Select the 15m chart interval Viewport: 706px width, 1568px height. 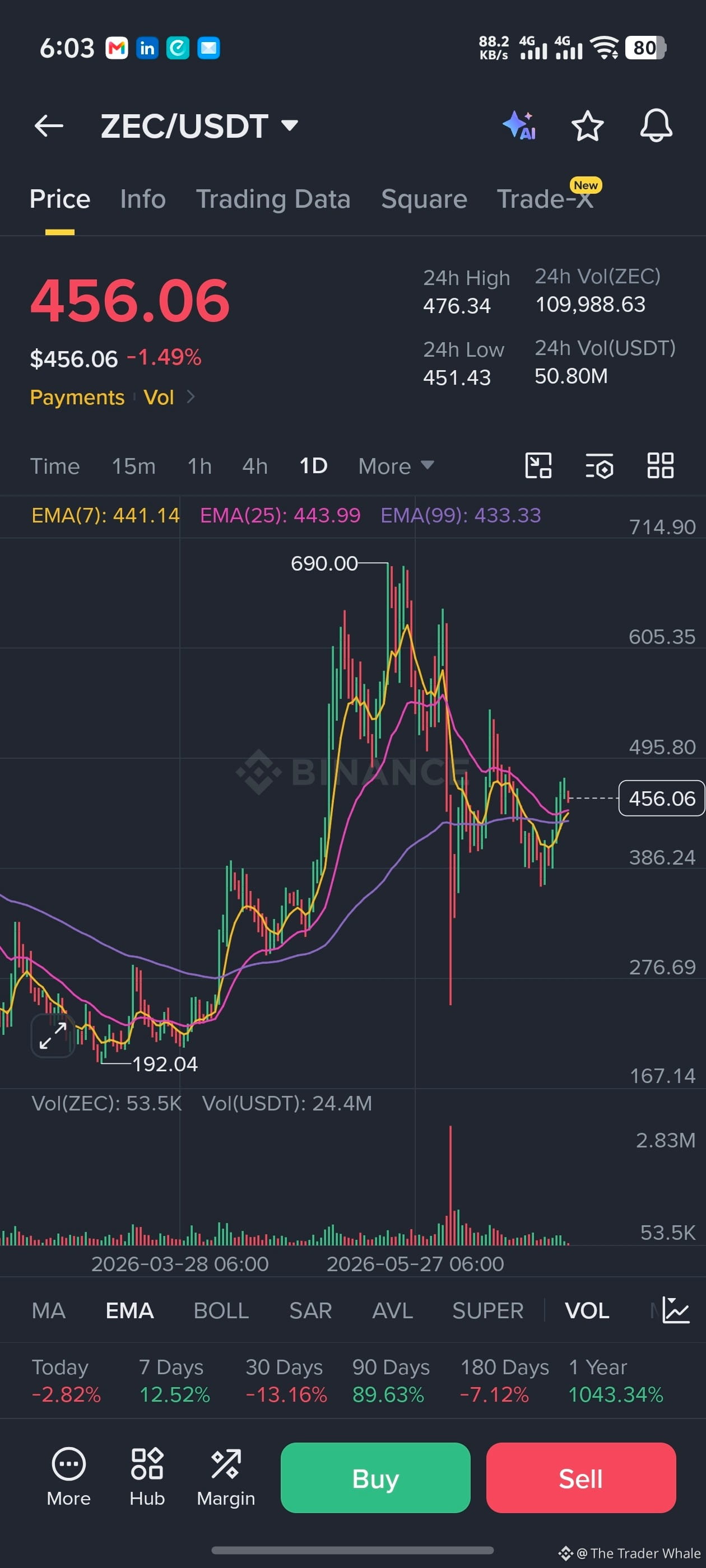coord(133,466)
